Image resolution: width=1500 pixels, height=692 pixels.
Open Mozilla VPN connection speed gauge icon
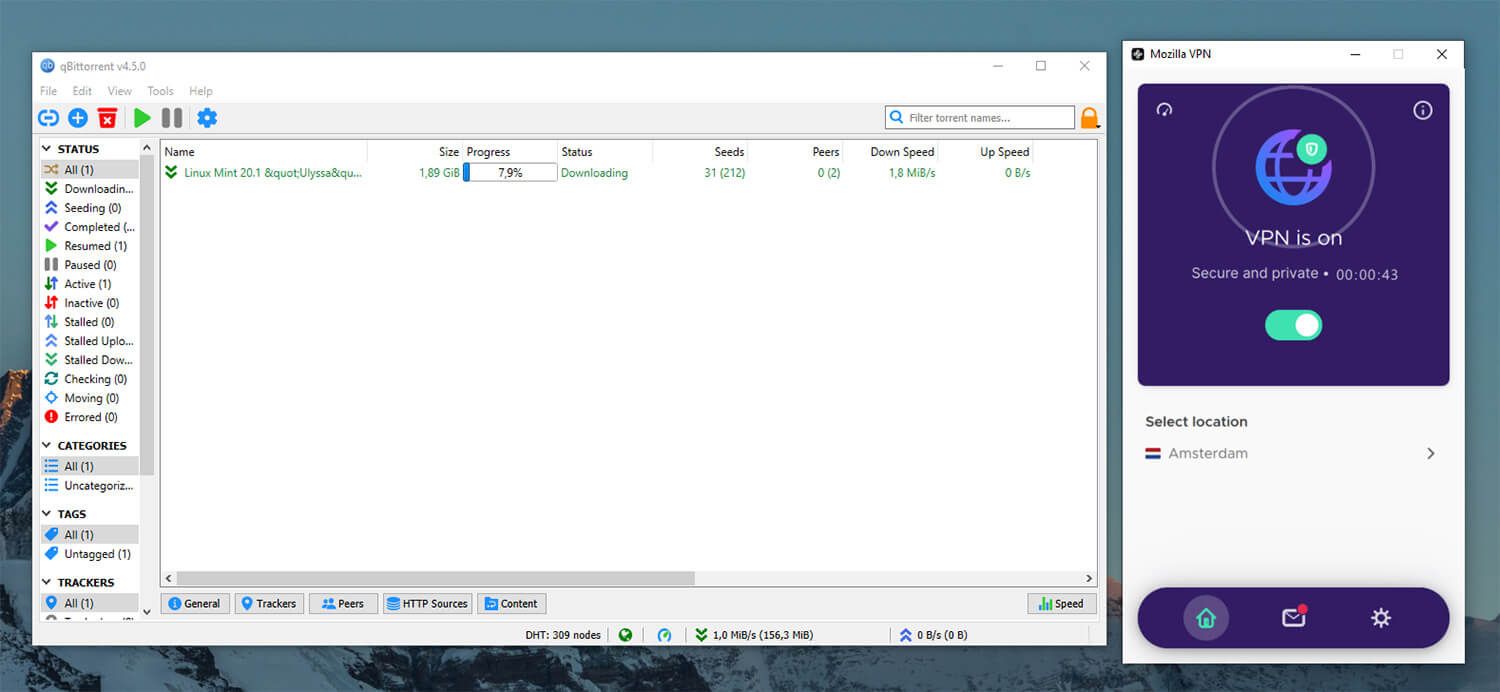[x=1164, y=110]
